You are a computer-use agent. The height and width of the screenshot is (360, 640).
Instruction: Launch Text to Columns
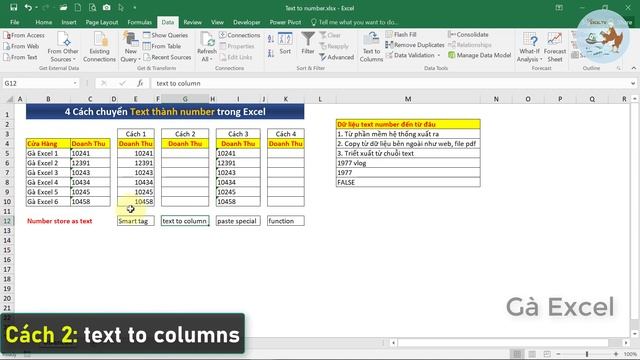[371, 47]
